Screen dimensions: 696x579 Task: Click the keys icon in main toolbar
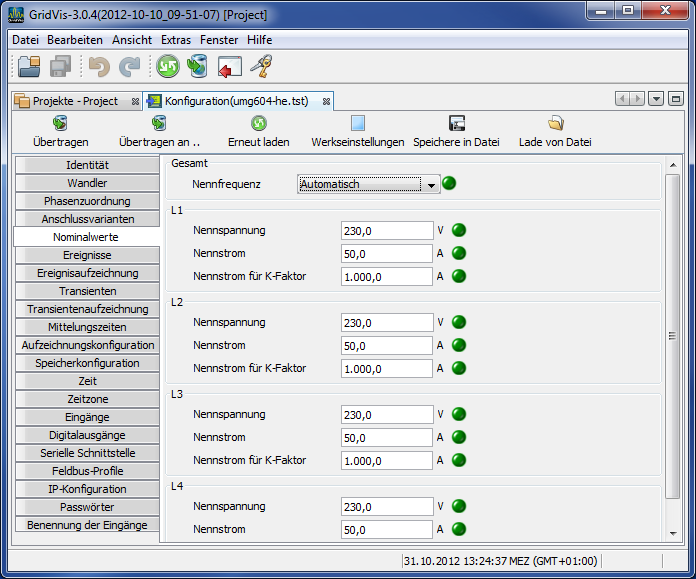pyautogui.click(x=261, y=67)
